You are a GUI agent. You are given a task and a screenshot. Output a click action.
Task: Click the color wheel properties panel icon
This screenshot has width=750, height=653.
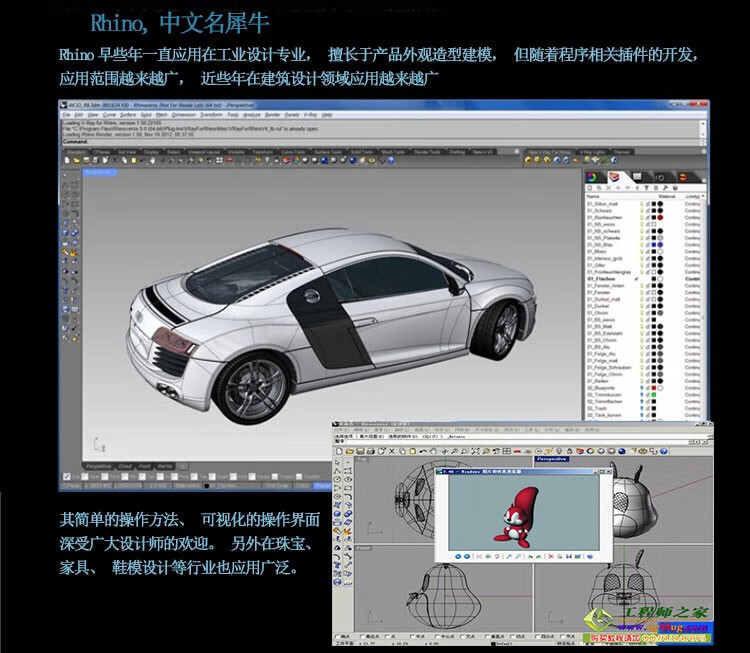coord(594,178)
